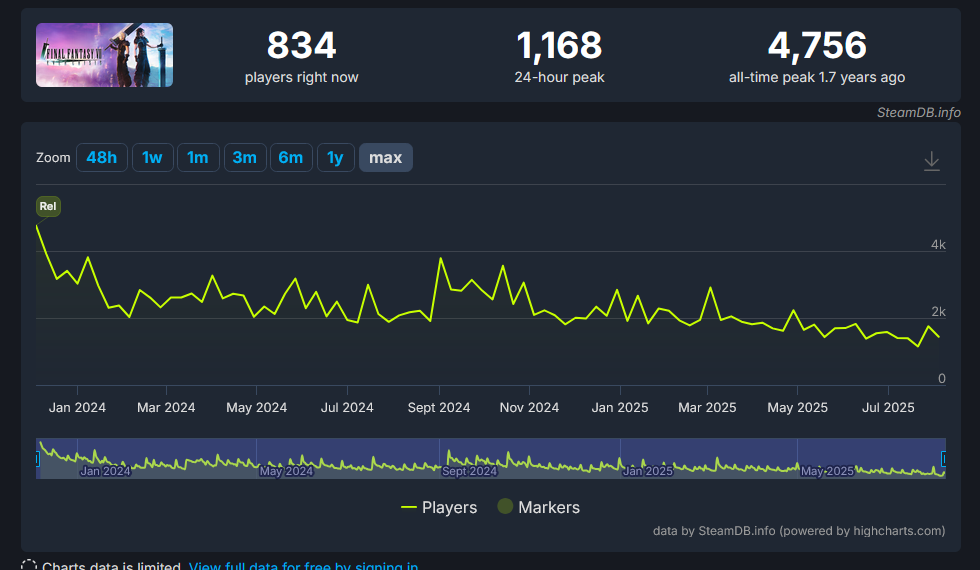
Task: Select the 3m zoom range
Action: [245, 158]
